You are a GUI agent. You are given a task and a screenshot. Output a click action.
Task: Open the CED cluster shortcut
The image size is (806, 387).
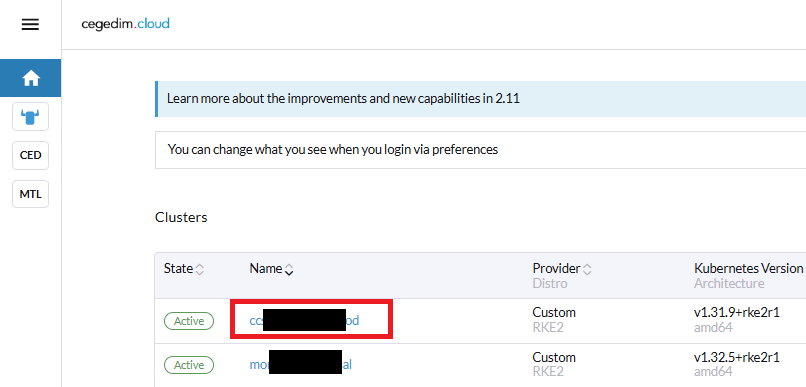30,155
